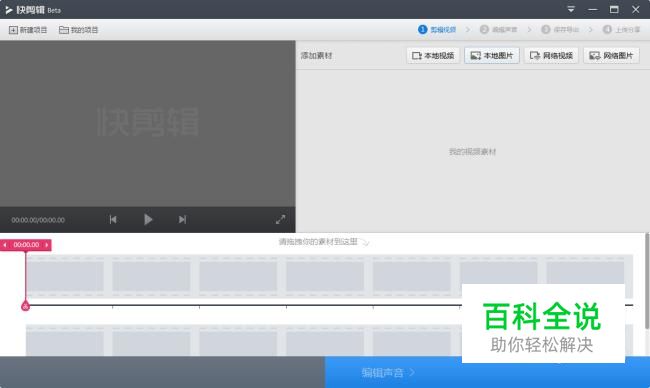Add an online picture with 网络图片
The width and height of the screenshot is (650, 388).
(x=611, y=56)
